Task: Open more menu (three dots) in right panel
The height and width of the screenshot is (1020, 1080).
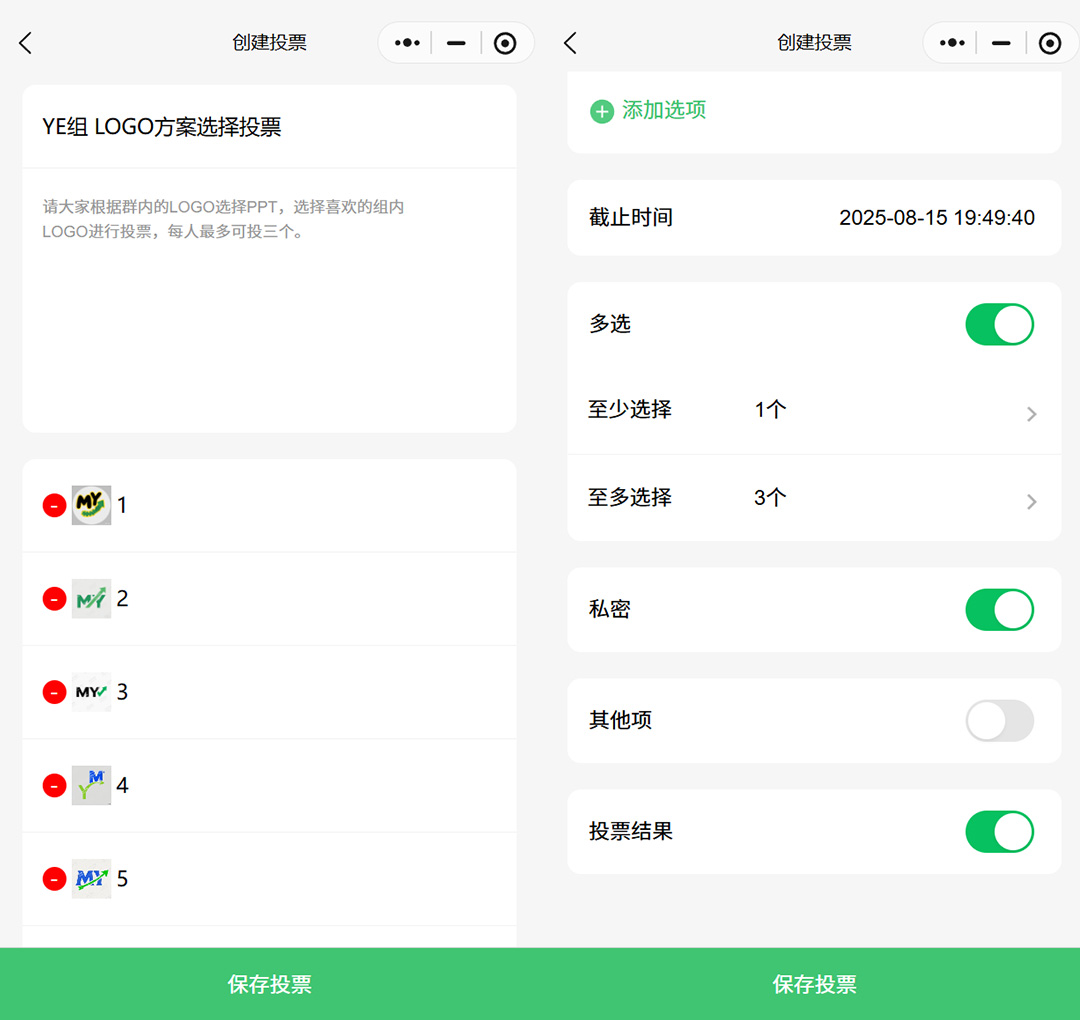Action: [952, 43]
